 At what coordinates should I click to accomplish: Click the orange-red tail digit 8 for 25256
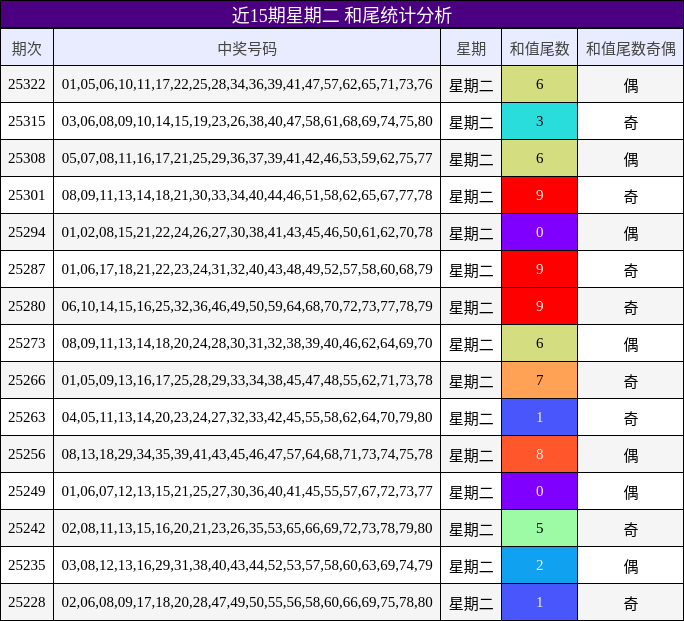click(540, 454)
